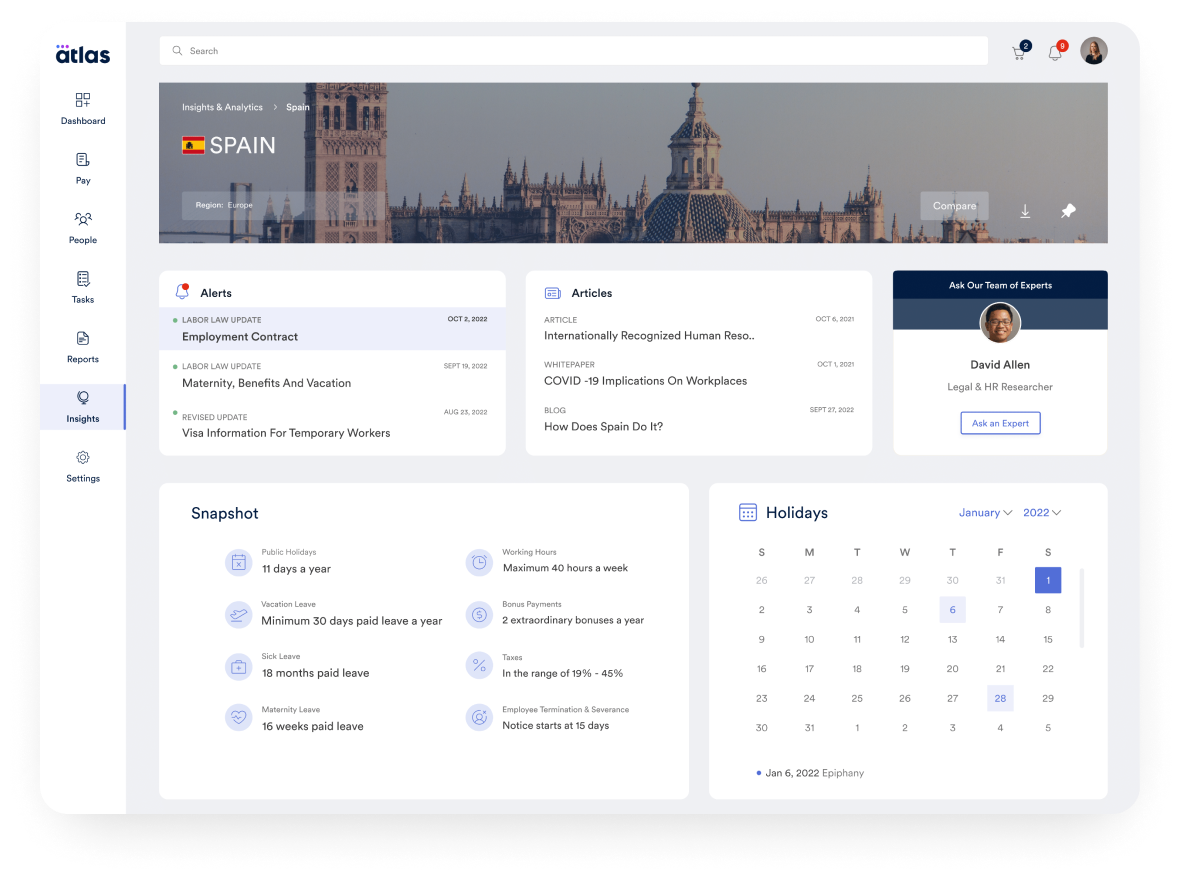Select the Spain breadcrumb item

tap(297, 107)
